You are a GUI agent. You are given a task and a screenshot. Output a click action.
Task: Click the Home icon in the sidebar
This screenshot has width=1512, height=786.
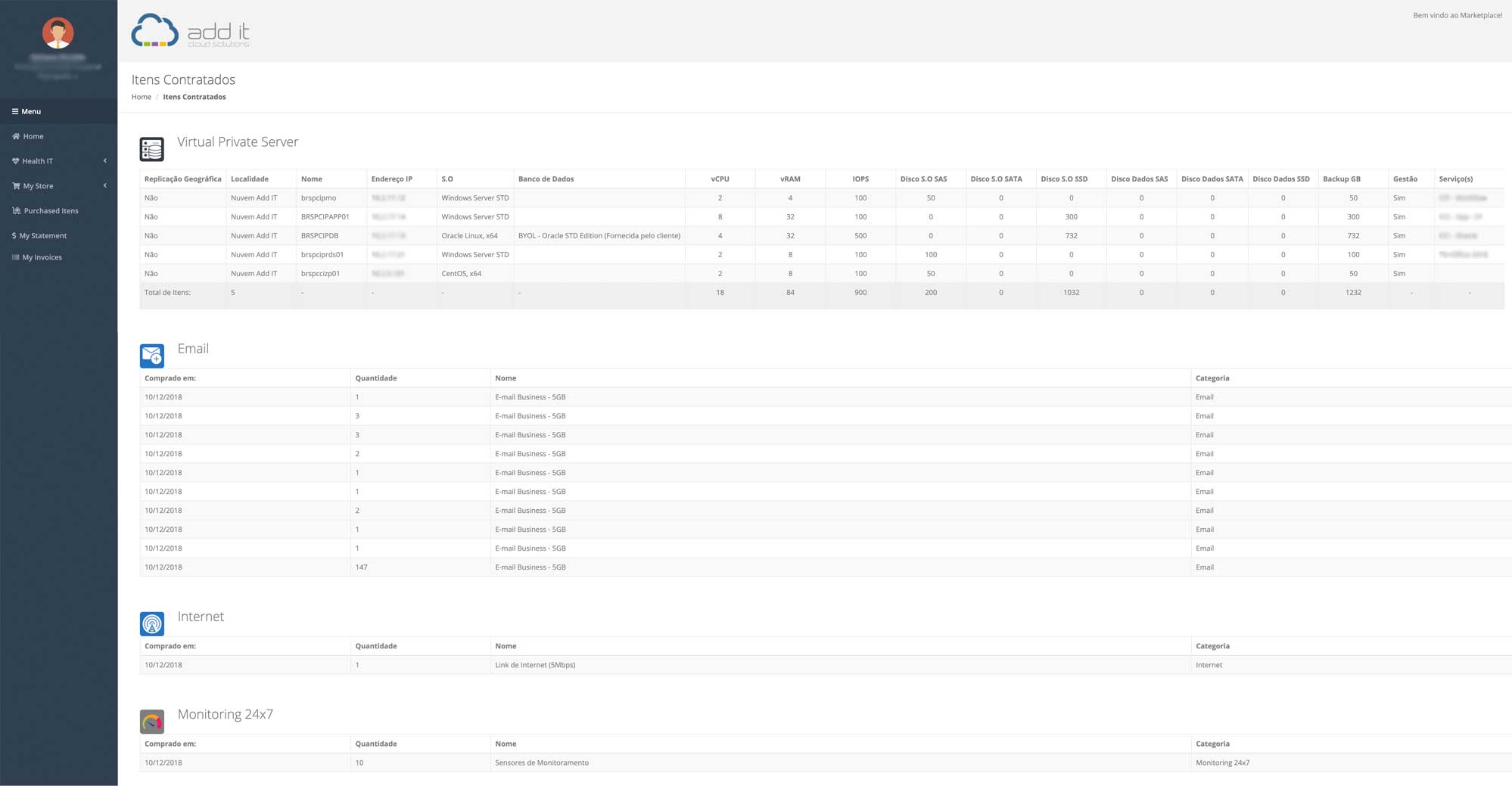click(x=16, y=136)
